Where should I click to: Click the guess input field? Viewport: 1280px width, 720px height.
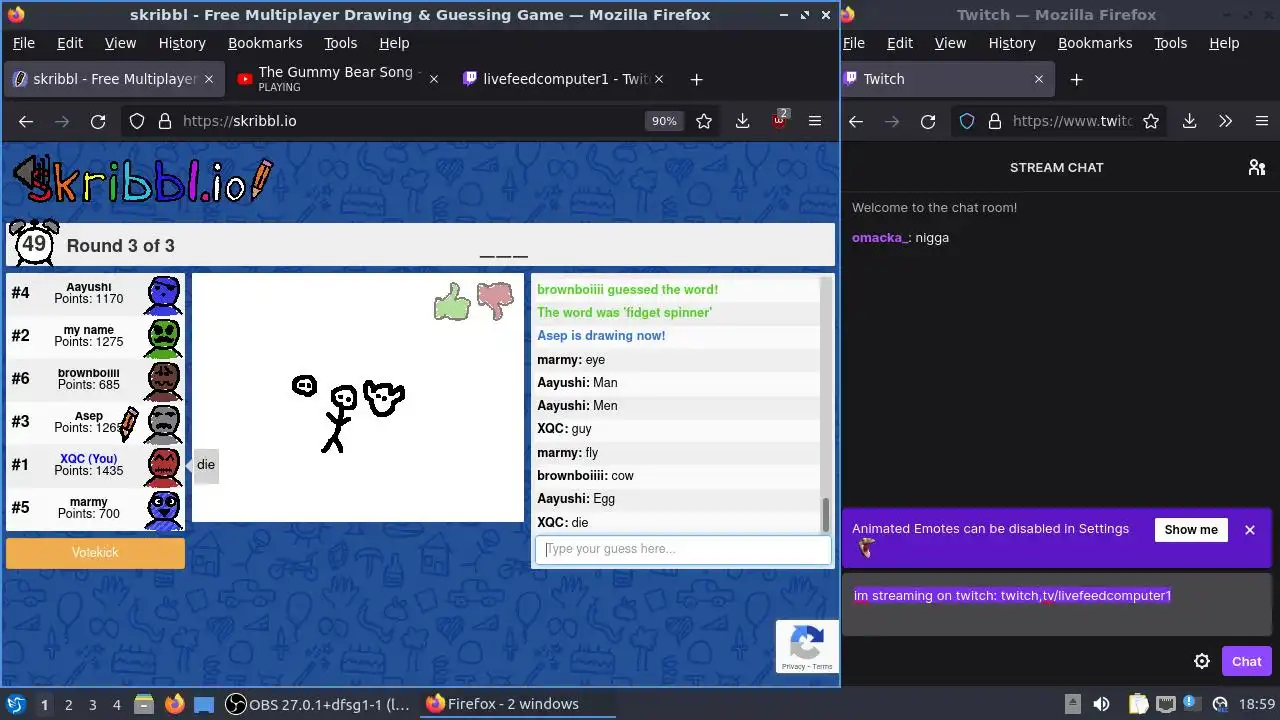pyautogui.click(x=683, y=549)
